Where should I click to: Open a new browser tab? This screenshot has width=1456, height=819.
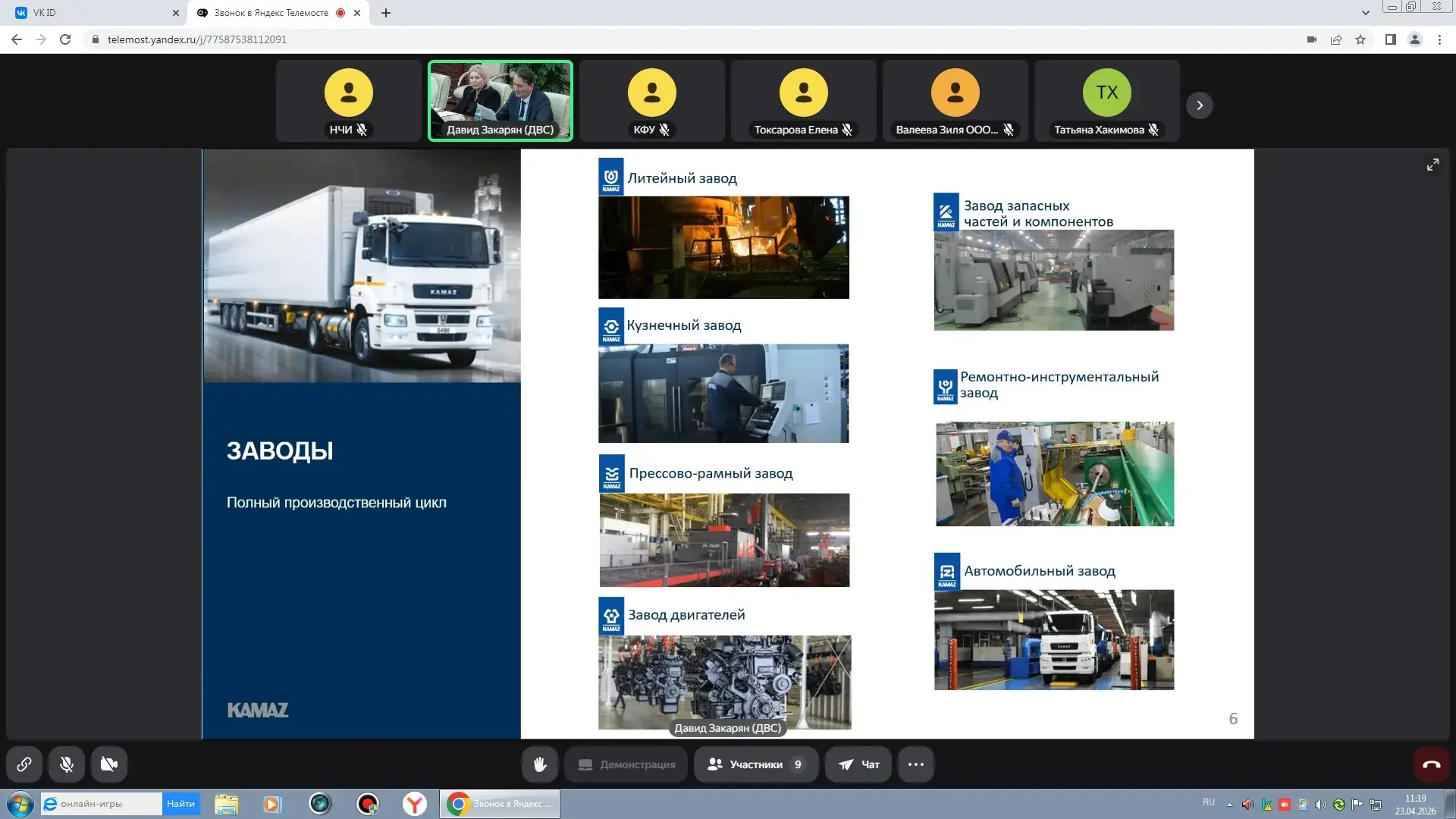point(386,13)
